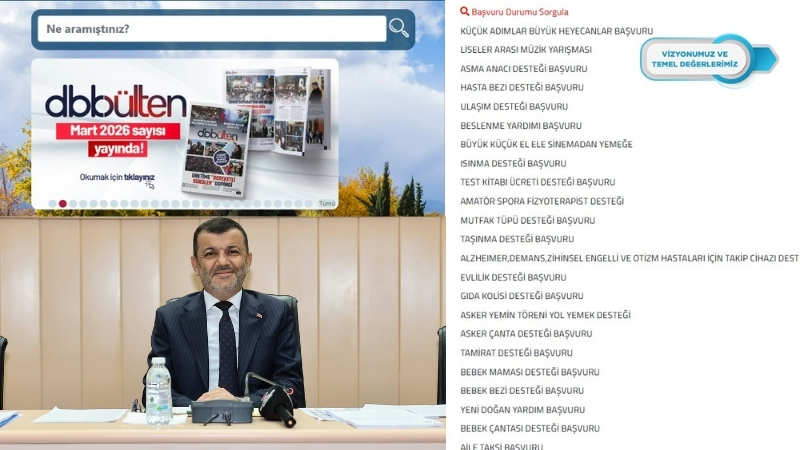Click 'Bebek Bezi Desteği Başvuru'
Screen dimensions: 800x450
pos(522,391)
